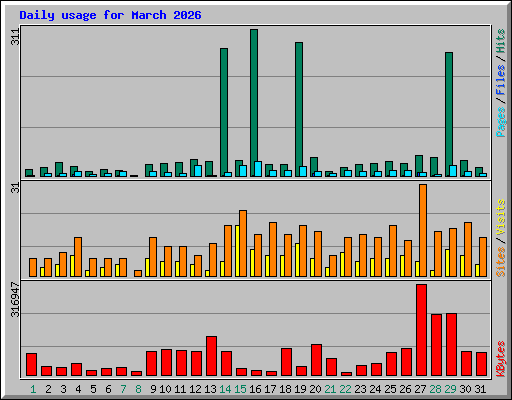Click the tallest red KBytes bar for day 27
Image resolution: width=512 pixels, height=400 pixels.
coord(421,330)
